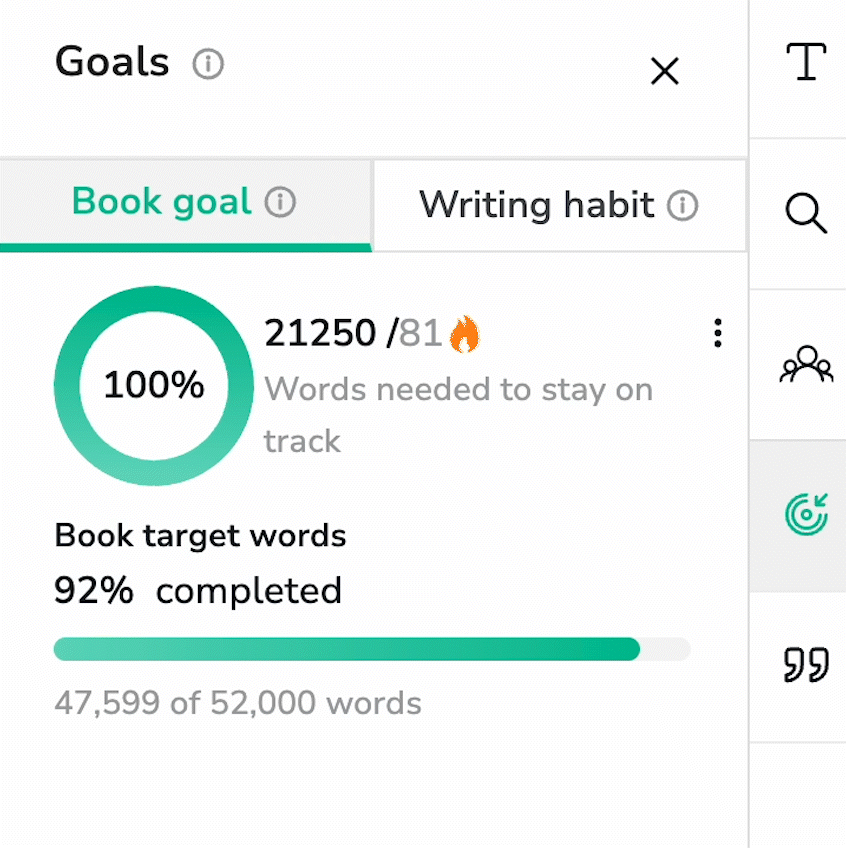Click the 21250 word count number
Image resolution: width=846 pixels, height=848 pixels.
(x=320, y=334)
